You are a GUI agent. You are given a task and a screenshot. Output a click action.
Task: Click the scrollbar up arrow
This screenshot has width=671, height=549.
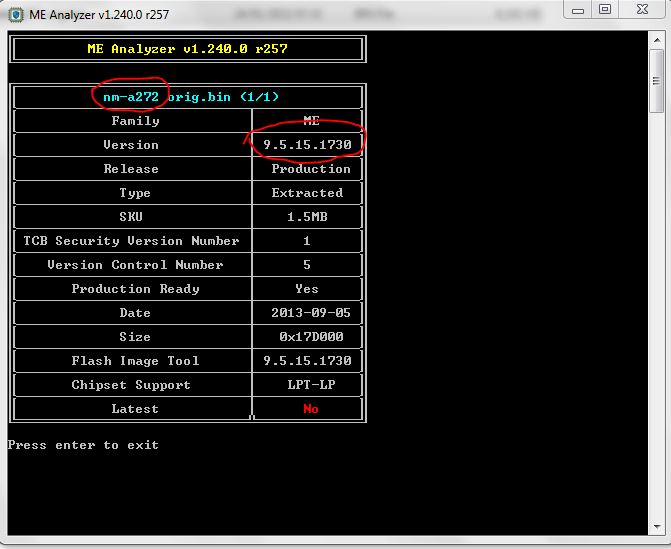657,40
